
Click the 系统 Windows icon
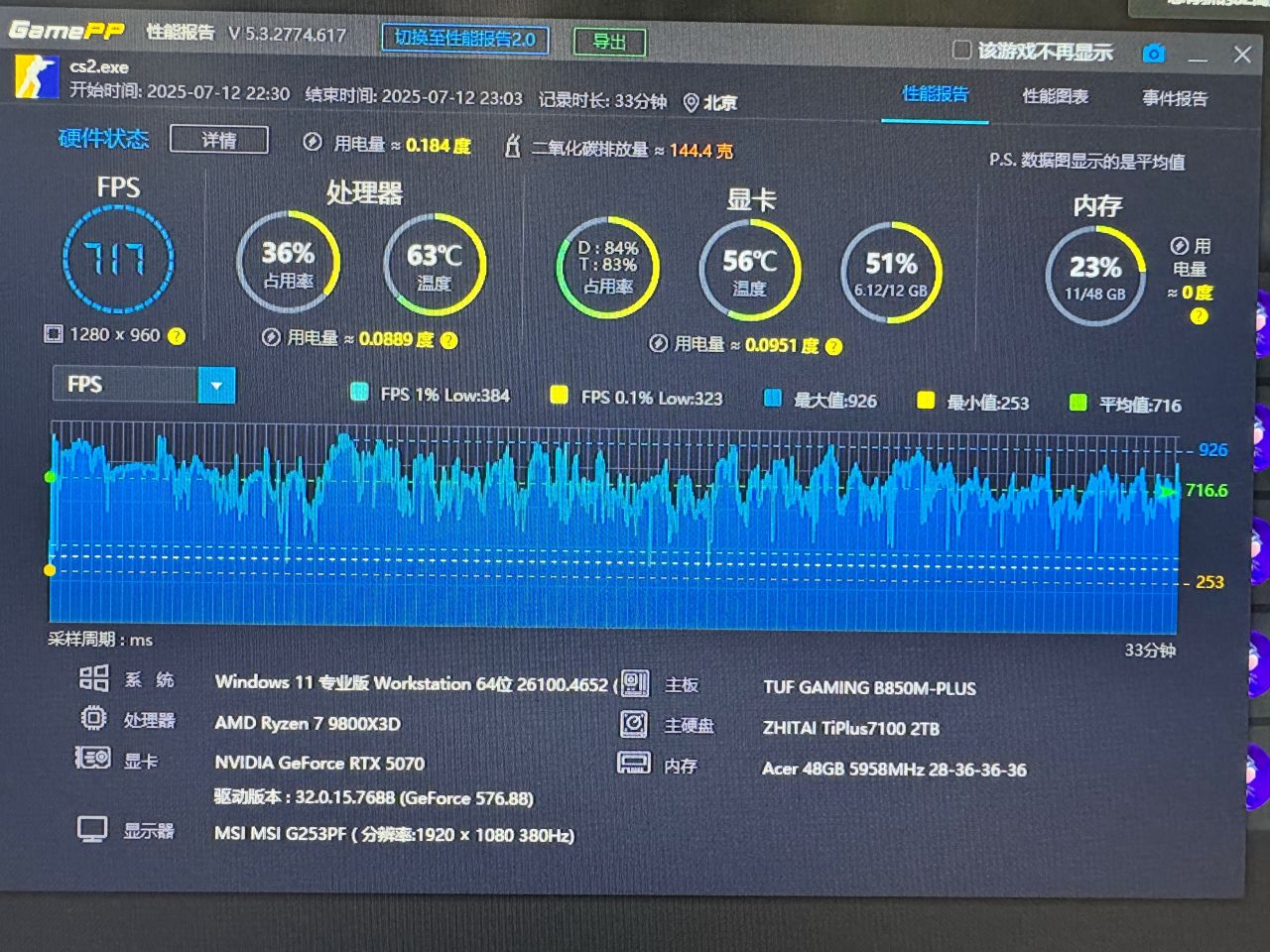click(94, 678)
